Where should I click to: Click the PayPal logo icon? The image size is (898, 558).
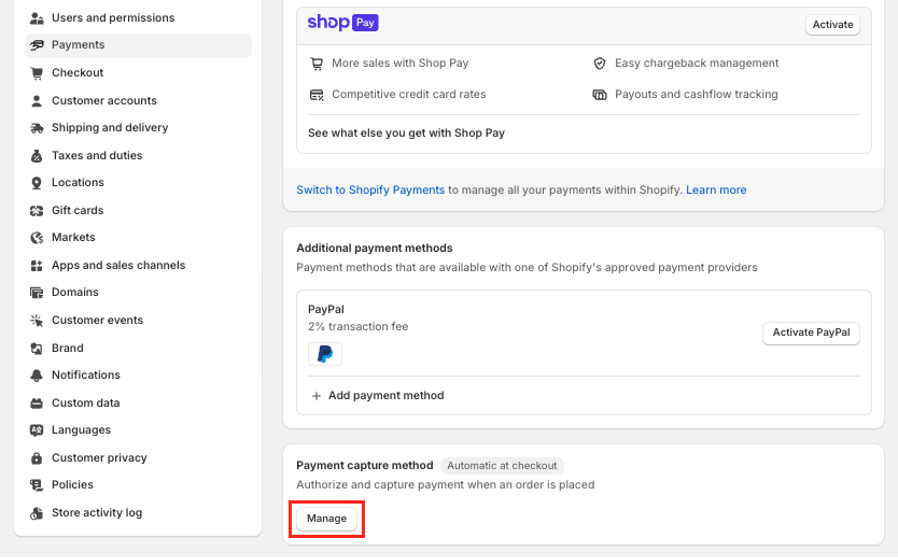(x=325, y=354)
